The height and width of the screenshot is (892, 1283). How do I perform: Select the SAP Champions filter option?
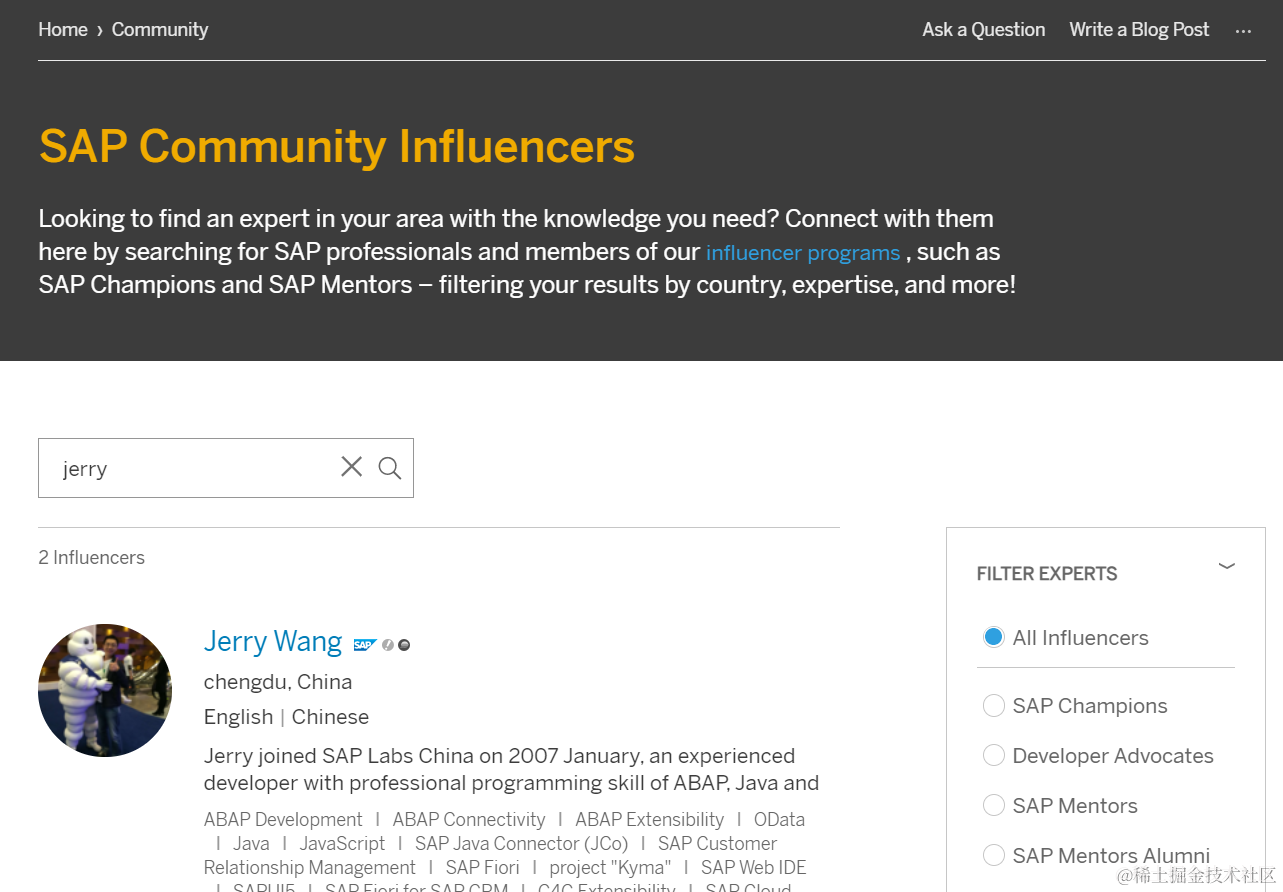tap(993, 706)
